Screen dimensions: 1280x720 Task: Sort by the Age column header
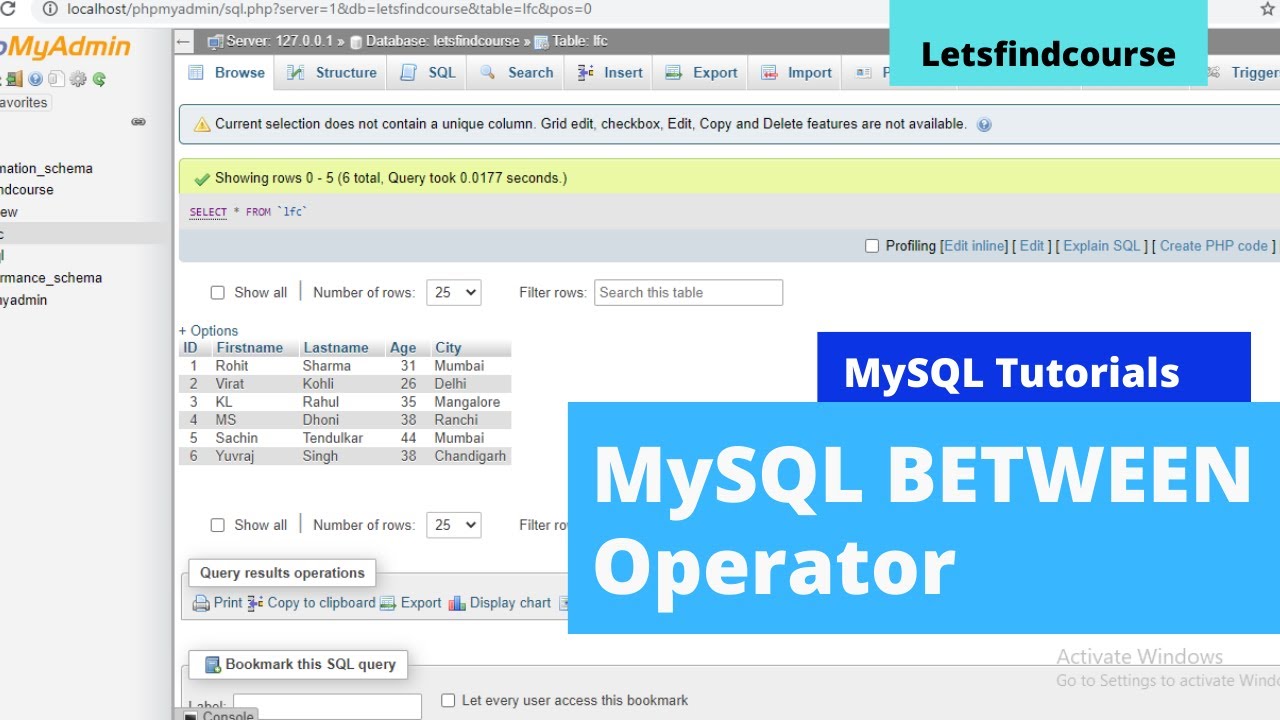403,348
